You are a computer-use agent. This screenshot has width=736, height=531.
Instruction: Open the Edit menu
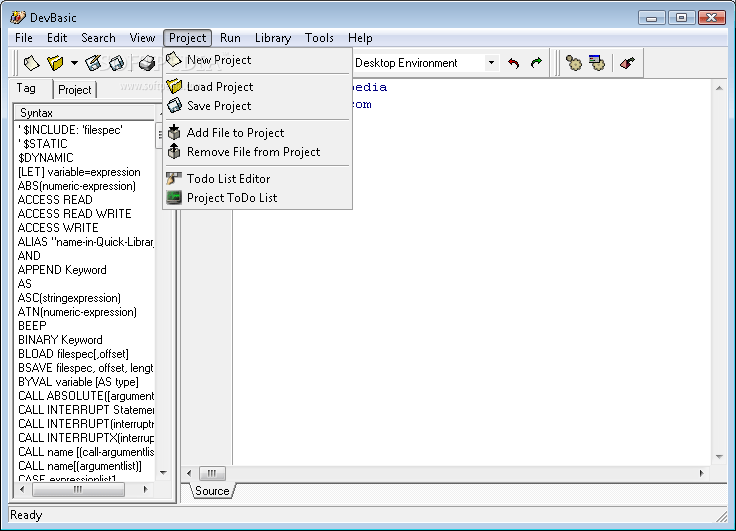pyautogui.click(x=57, y=38)
